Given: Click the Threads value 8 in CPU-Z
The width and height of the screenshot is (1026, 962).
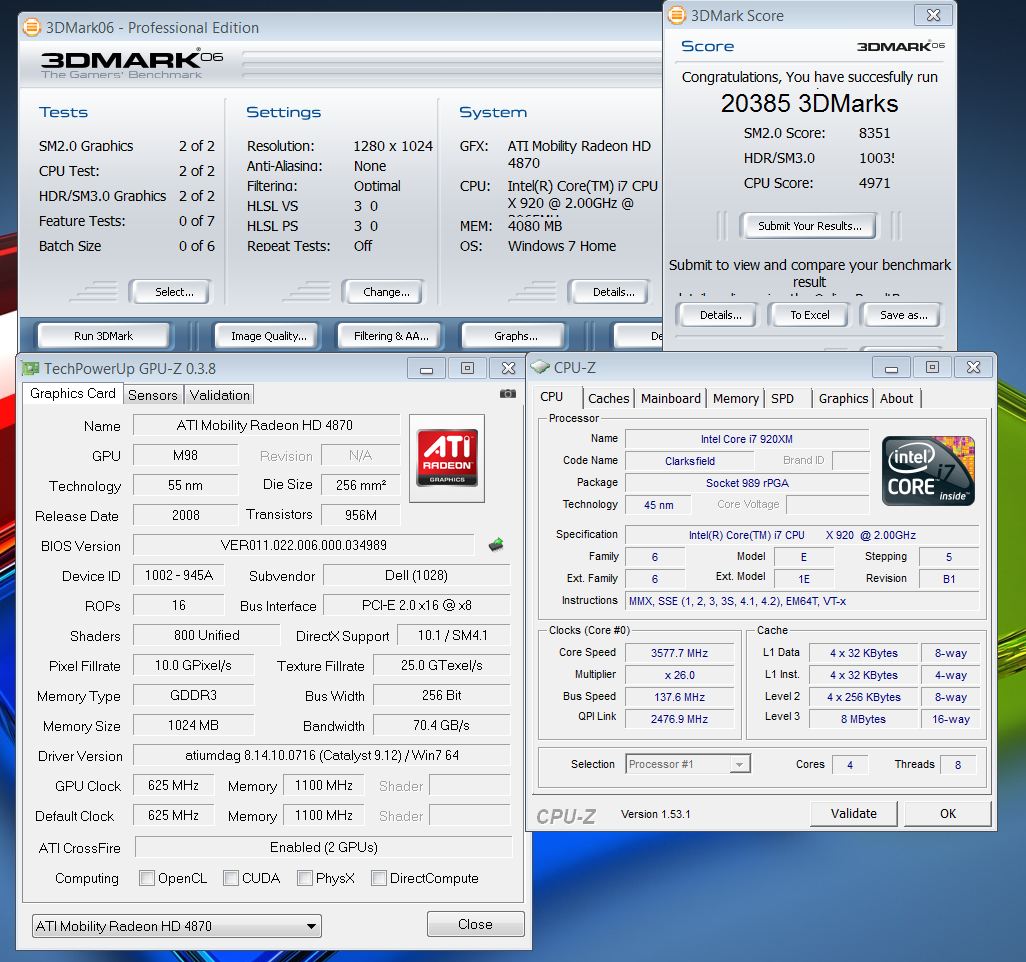Looking at the screenshot, I should tap(958, 764).
